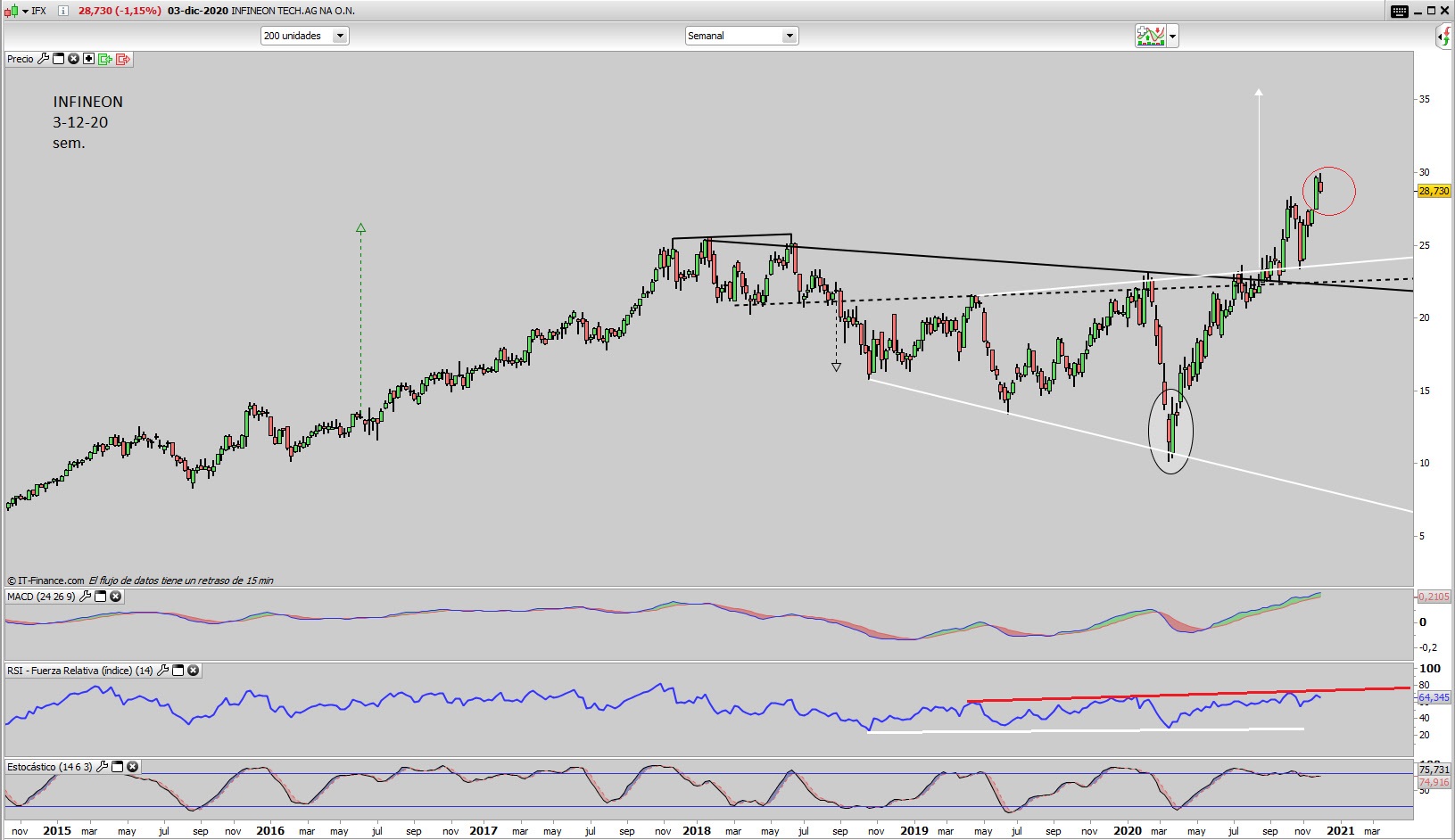Click the 2015 label on time axis
This screenshot has width=1455, height=840.
point(57,830)
